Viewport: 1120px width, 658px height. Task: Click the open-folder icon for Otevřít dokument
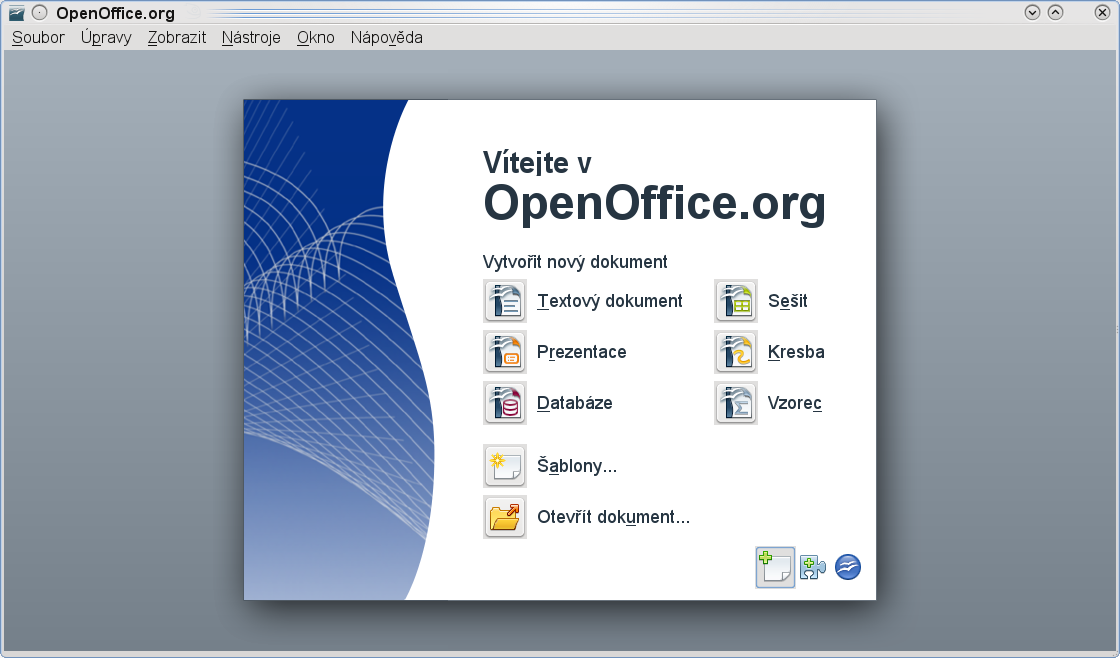tap(505, 517)
